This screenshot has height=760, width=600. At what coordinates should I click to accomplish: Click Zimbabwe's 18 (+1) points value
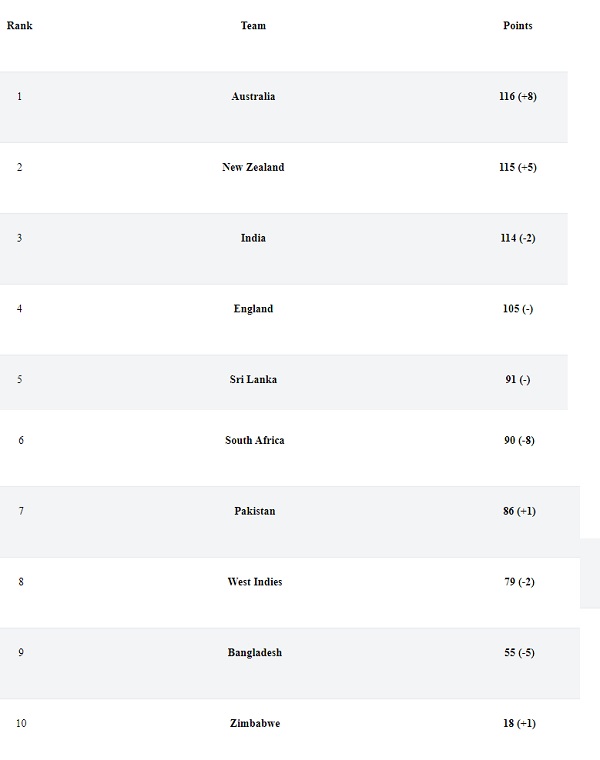pos(519,723)
